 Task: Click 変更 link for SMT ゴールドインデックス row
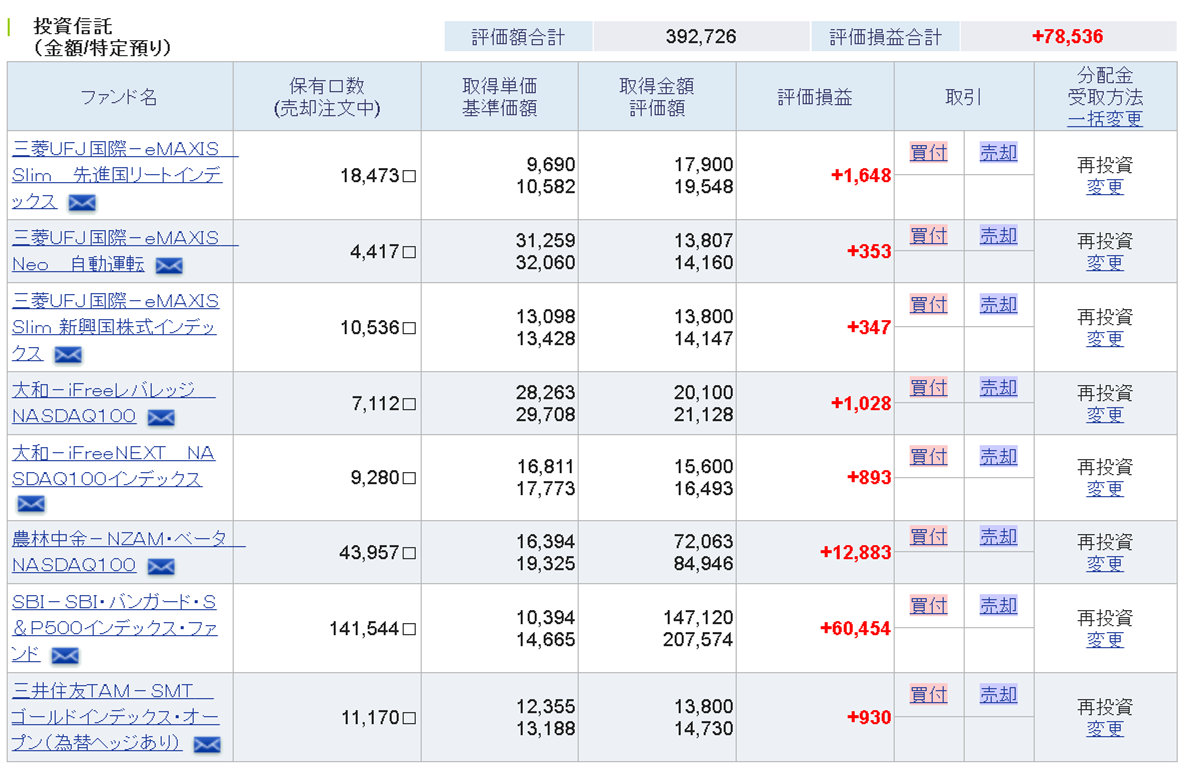coord(1104,729)
